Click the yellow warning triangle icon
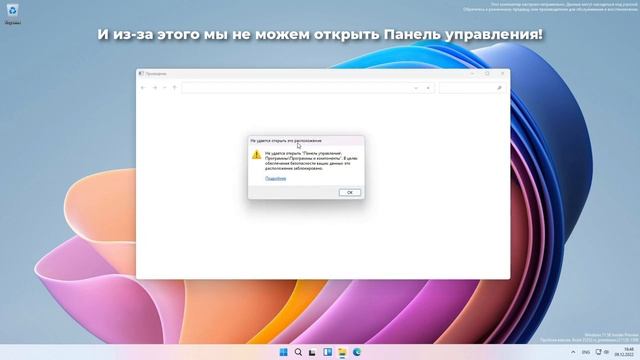640x360 pixels. pos(256,154)
